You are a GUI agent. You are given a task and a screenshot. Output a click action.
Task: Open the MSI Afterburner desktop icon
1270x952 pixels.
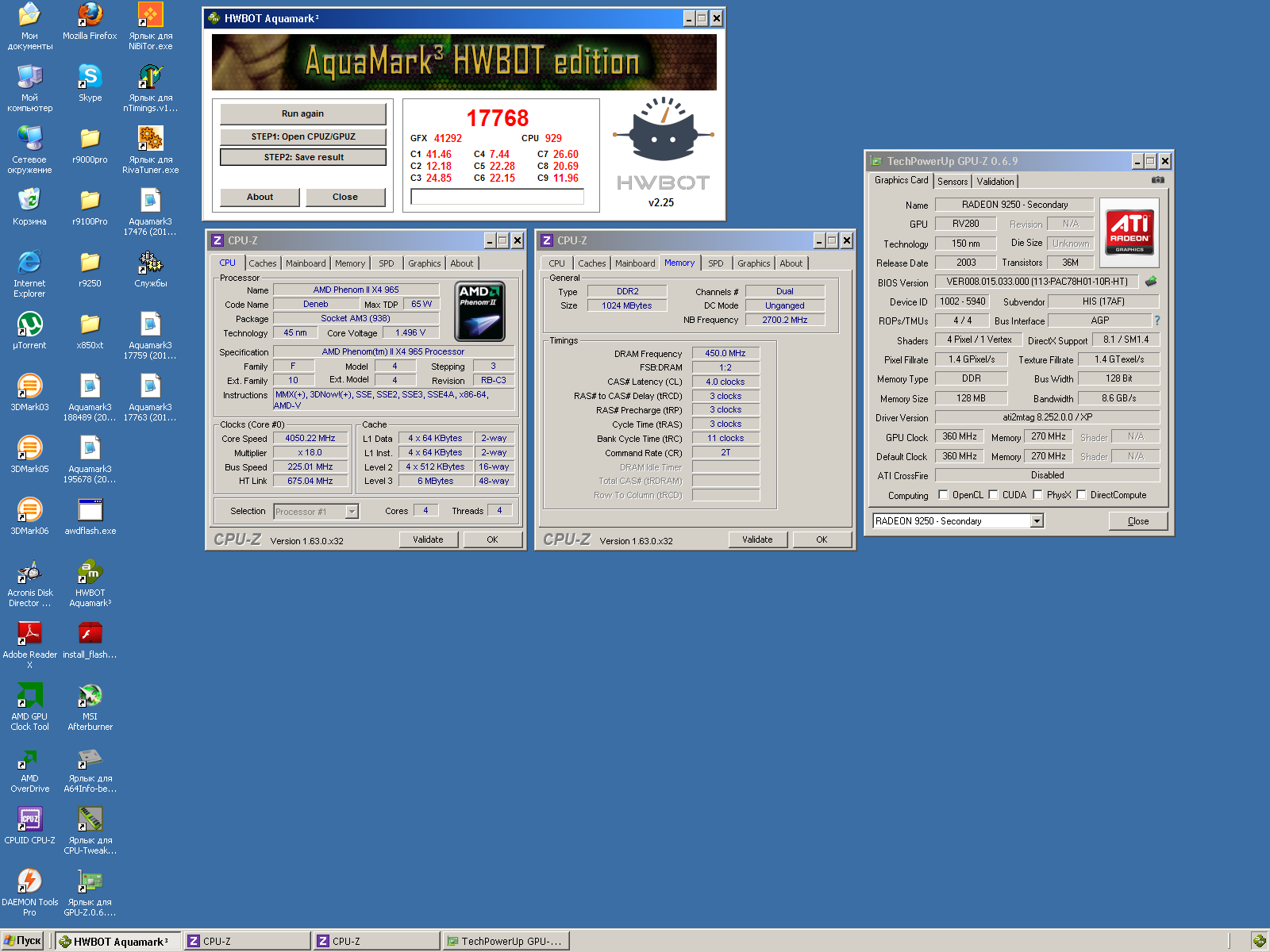point(90,707)
